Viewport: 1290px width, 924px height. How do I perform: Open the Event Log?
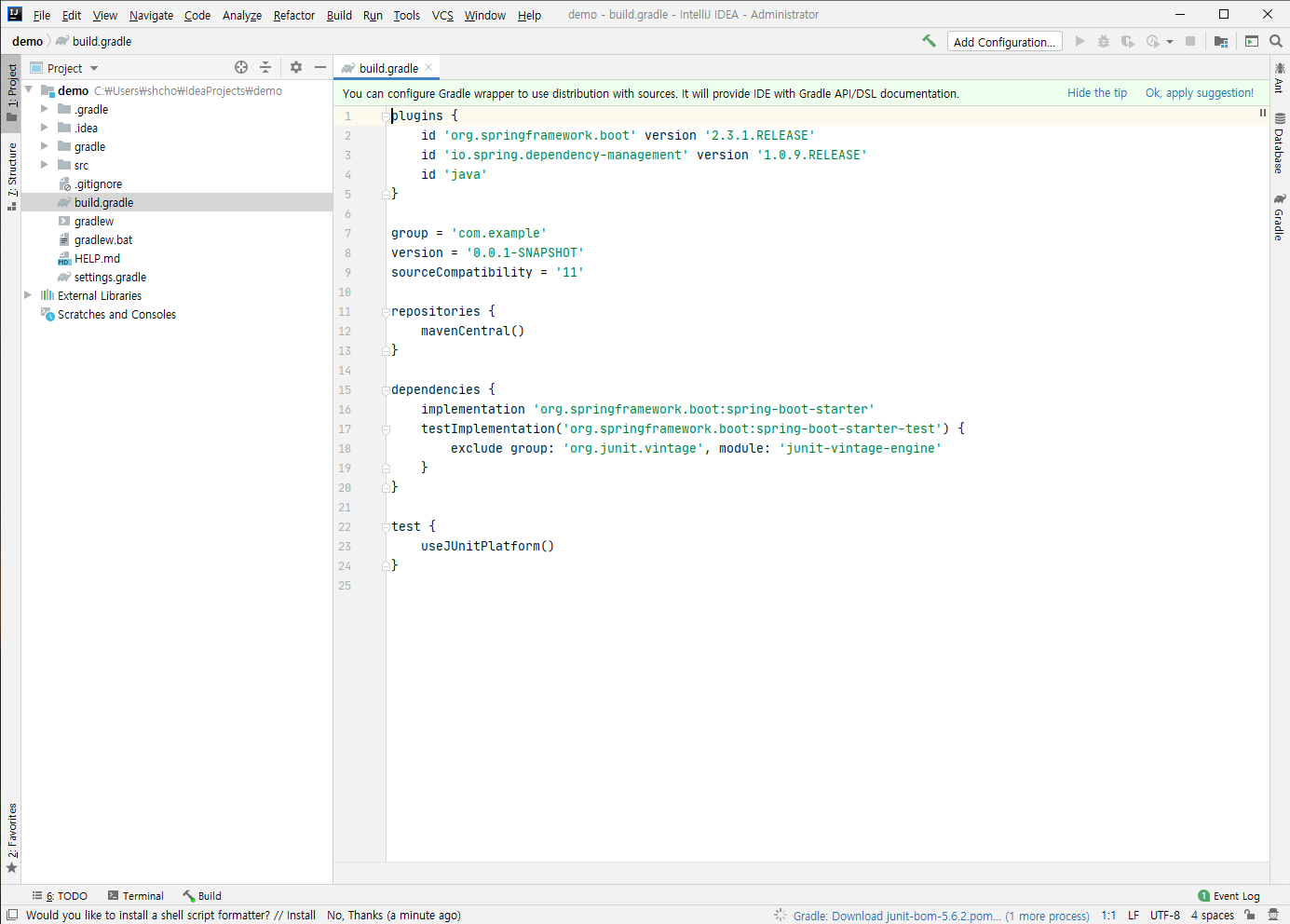point(1229,896)
